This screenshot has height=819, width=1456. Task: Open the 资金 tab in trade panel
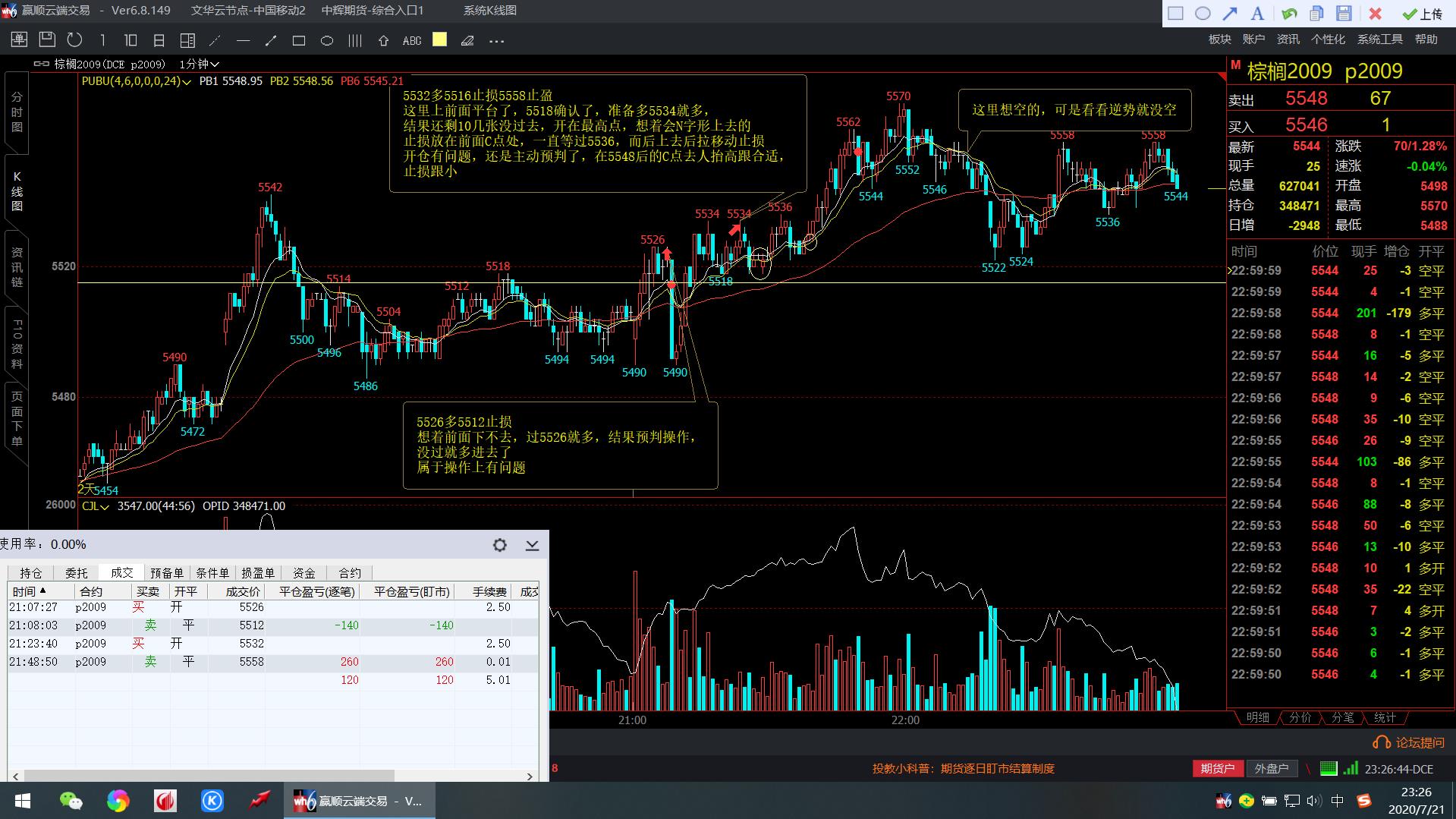click(304, 573)
